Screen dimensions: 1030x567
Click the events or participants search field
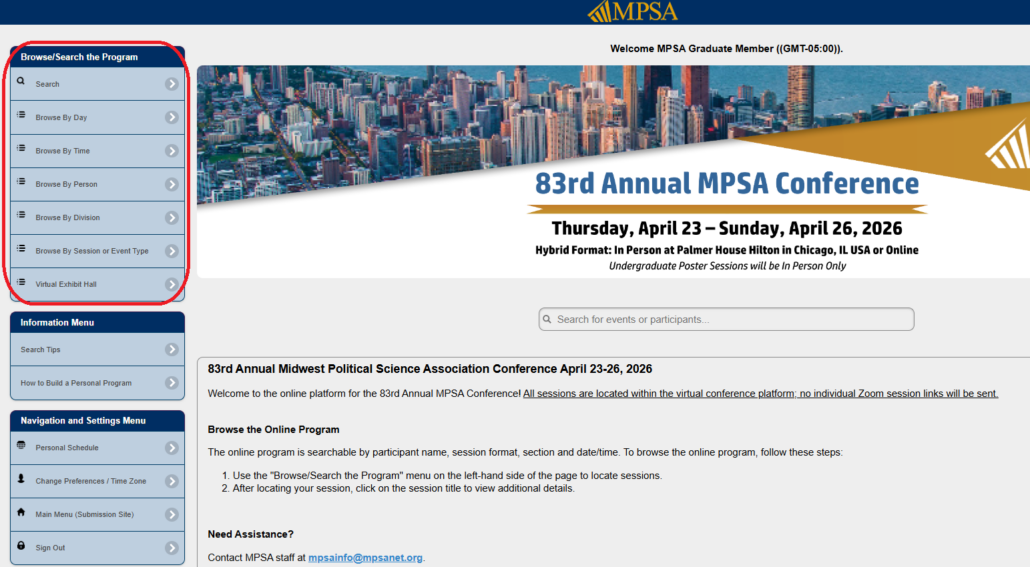727,319
